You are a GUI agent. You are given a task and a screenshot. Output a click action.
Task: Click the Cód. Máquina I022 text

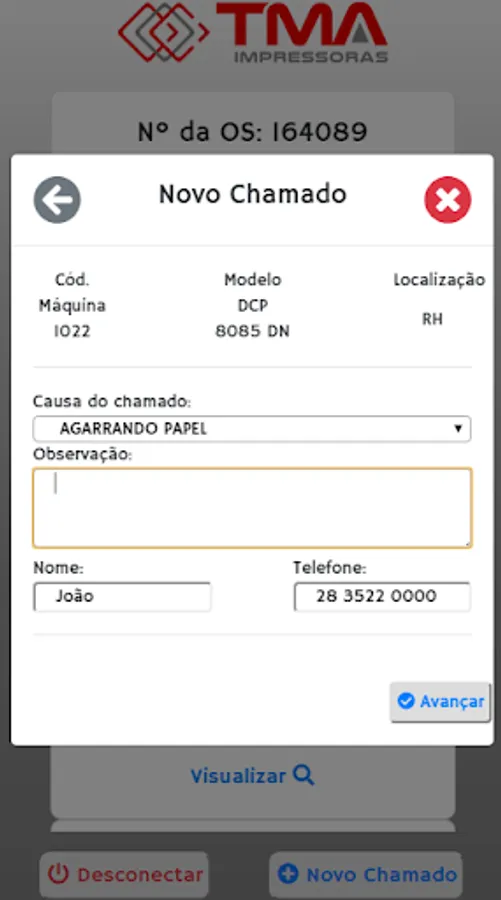coord(72,305)
